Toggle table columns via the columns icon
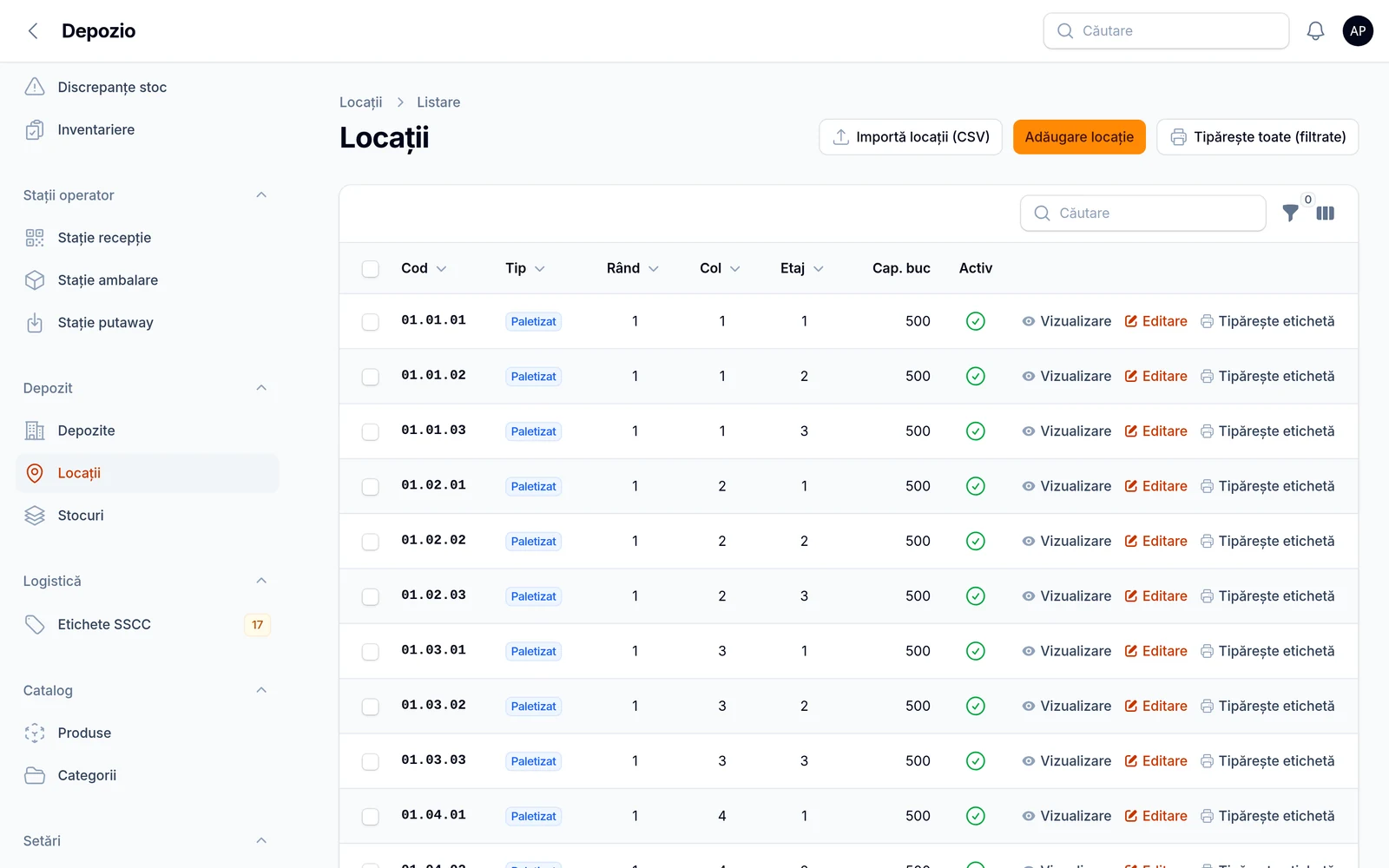 coord(1325,213)
